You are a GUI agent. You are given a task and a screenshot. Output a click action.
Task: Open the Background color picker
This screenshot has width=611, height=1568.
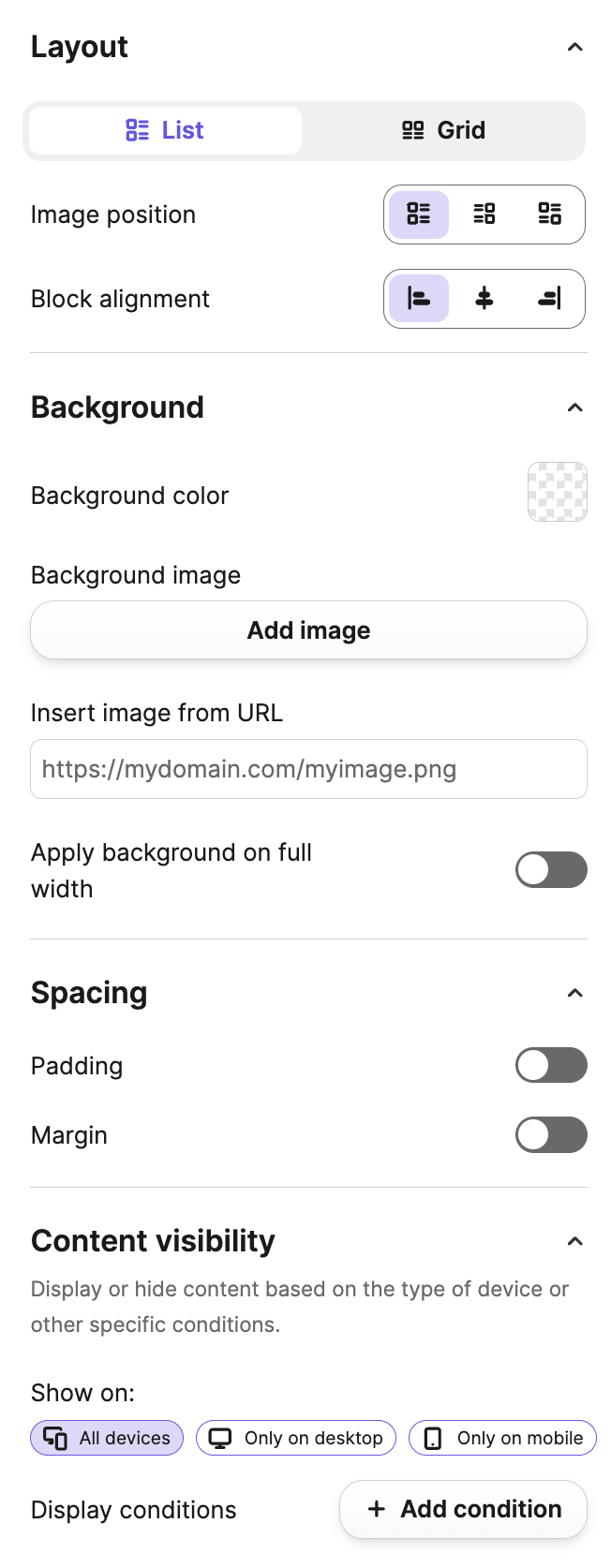pos(557,491)
